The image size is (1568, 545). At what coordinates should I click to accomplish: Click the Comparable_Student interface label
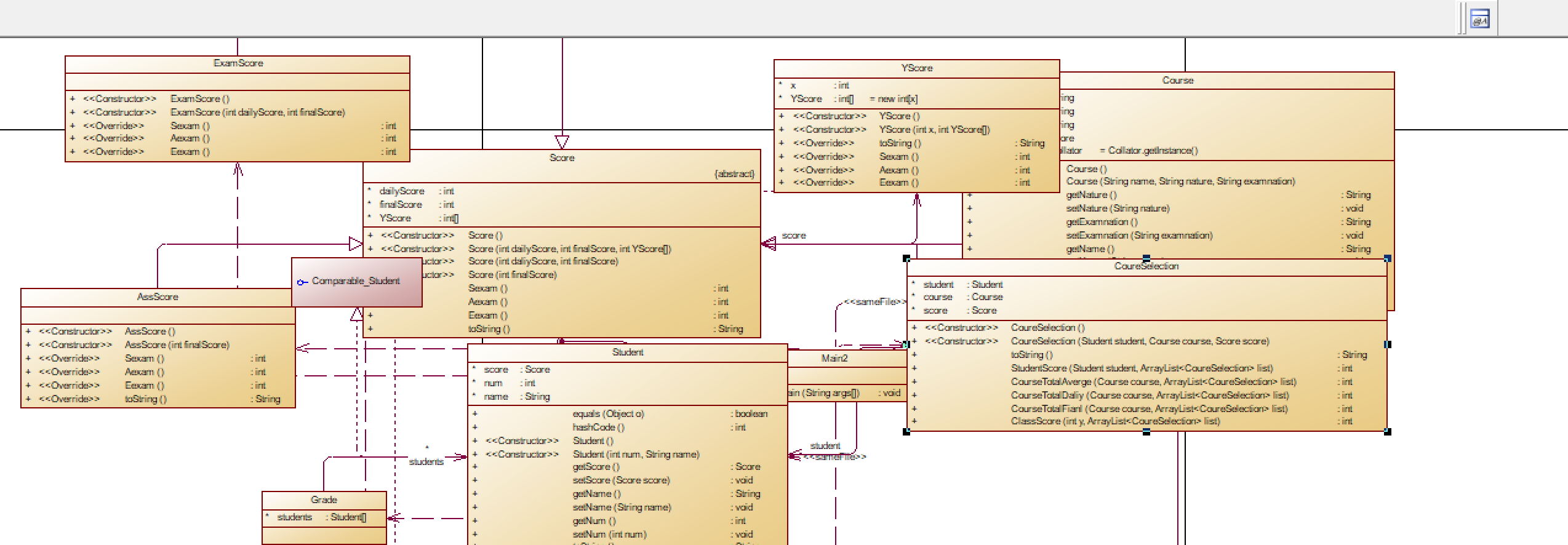coord(356,281)
